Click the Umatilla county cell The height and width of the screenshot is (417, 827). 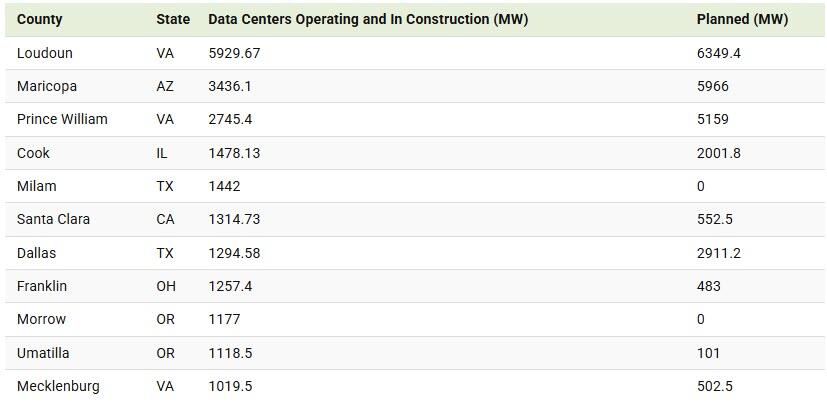point(45,353)
